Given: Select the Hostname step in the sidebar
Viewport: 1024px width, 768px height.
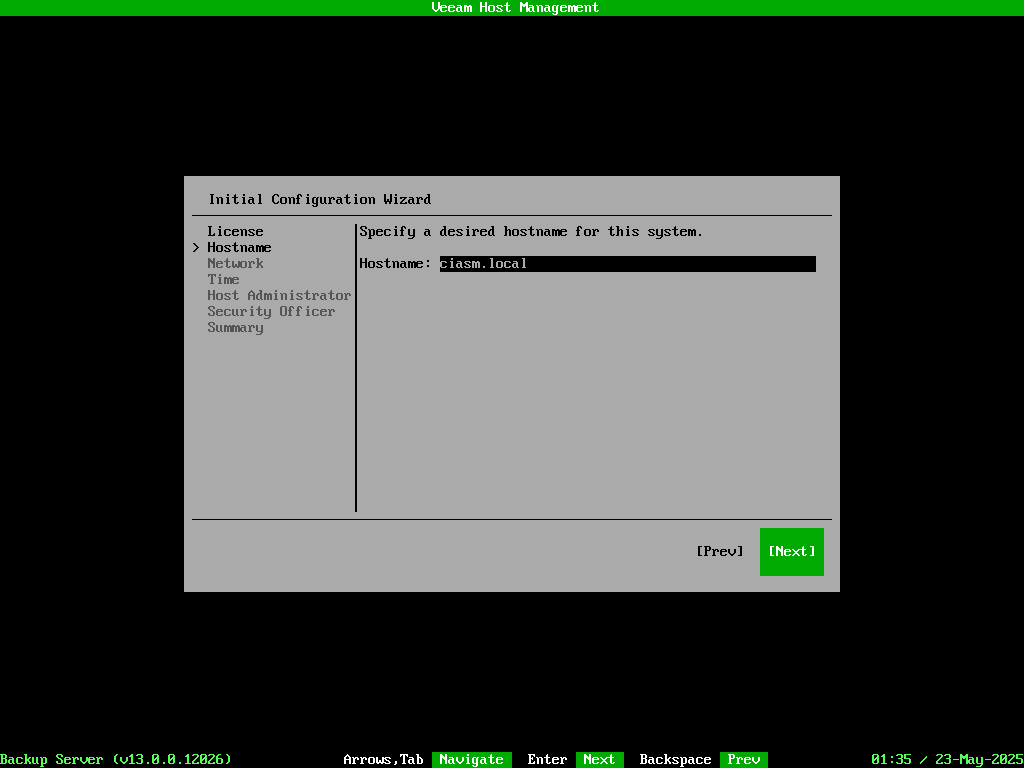Looking at the screenshot, I should 239,247.
